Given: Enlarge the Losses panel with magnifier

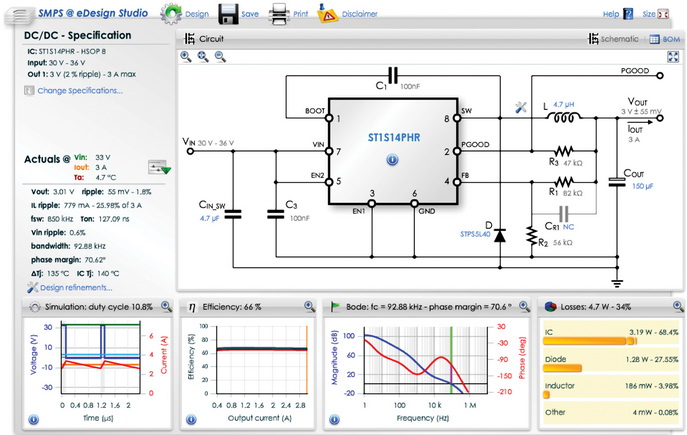Looking at the screenshot, I should click(678, 306).
